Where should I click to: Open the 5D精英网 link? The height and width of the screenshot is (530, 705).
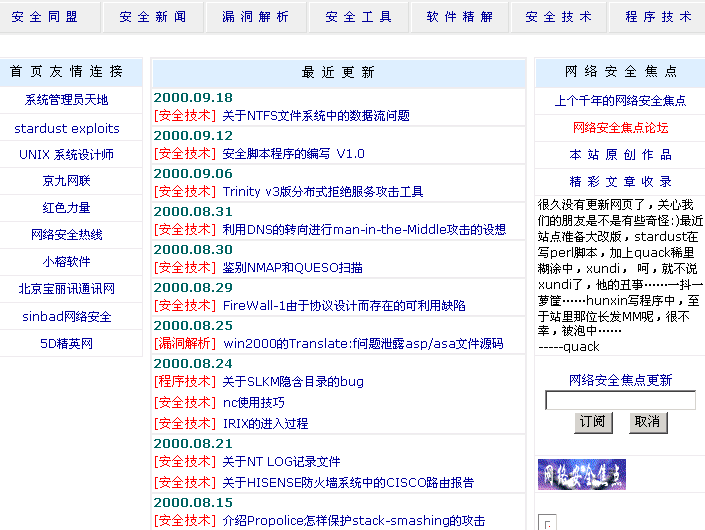tap(67, 343)
